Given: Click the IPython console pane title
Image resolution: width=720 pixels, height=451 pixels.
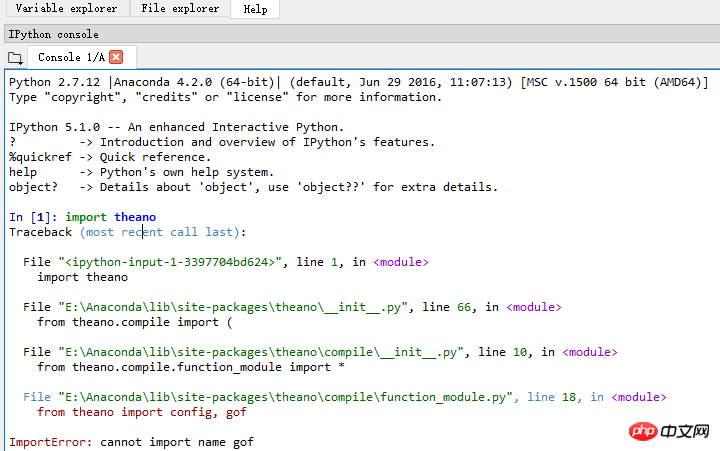Looking at the screenshot, I should [53, 34].
